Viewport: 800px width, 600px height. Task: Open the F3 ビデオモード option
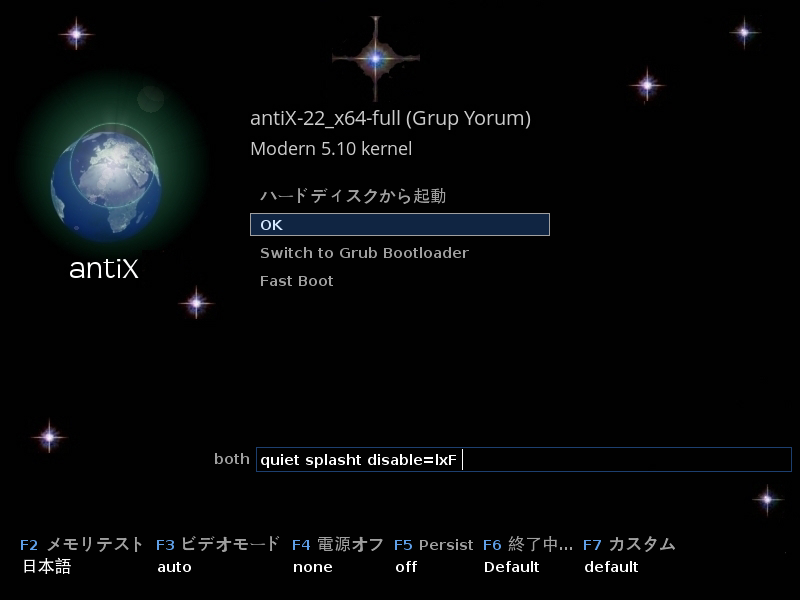(218, 544)
